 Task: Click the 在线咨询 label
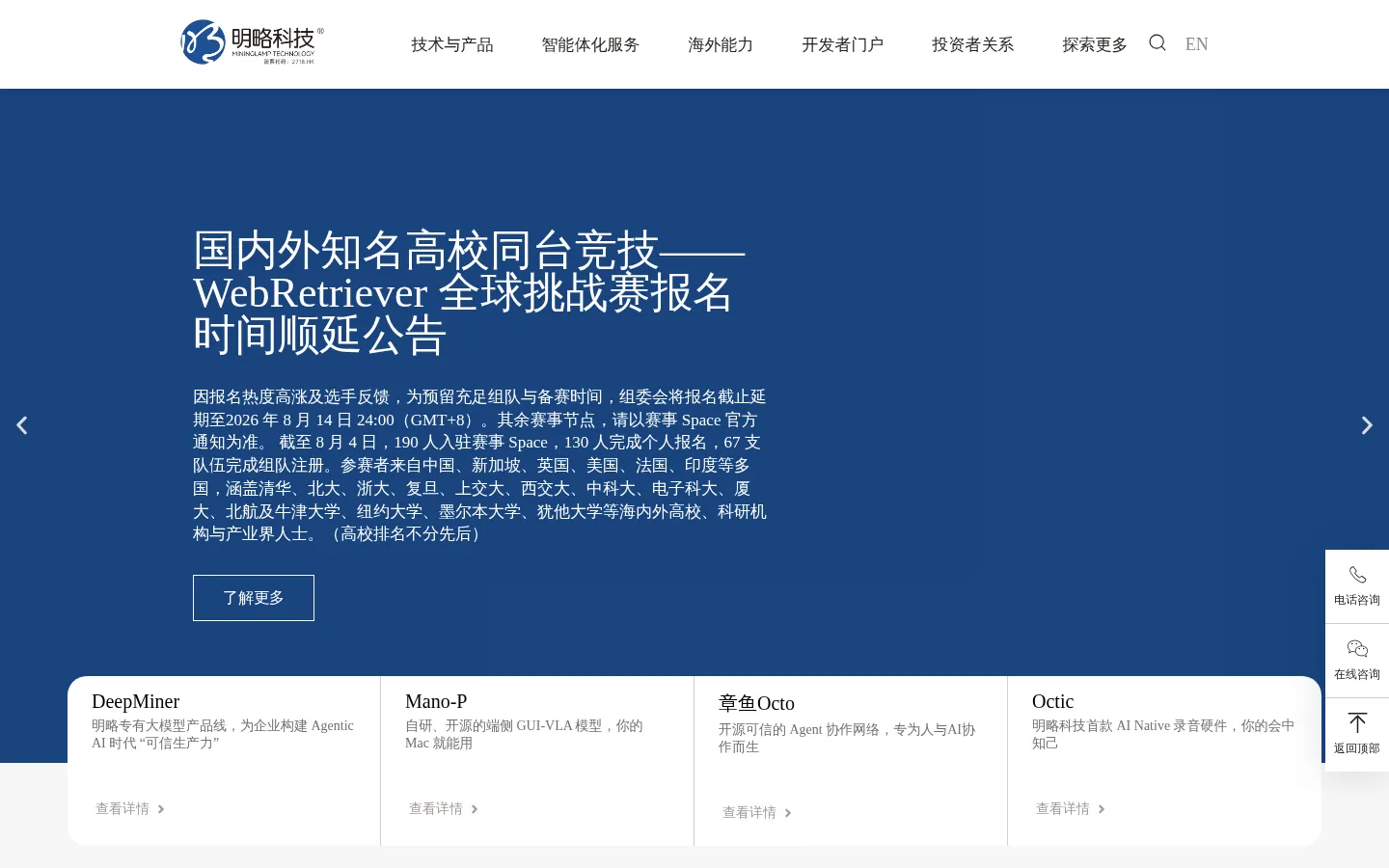pyautogui.click(x=1357, y=674)
